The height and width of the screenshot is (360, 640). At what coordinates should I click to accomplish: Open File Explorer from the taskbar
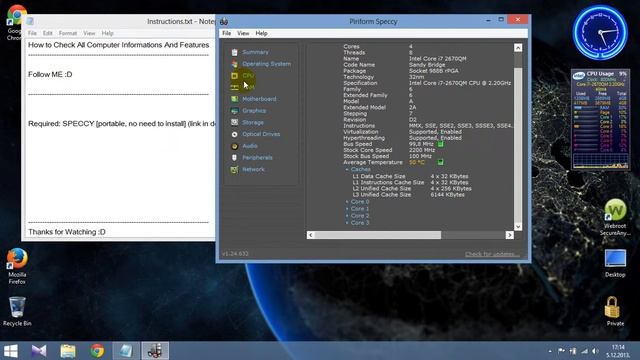(68, 351)
